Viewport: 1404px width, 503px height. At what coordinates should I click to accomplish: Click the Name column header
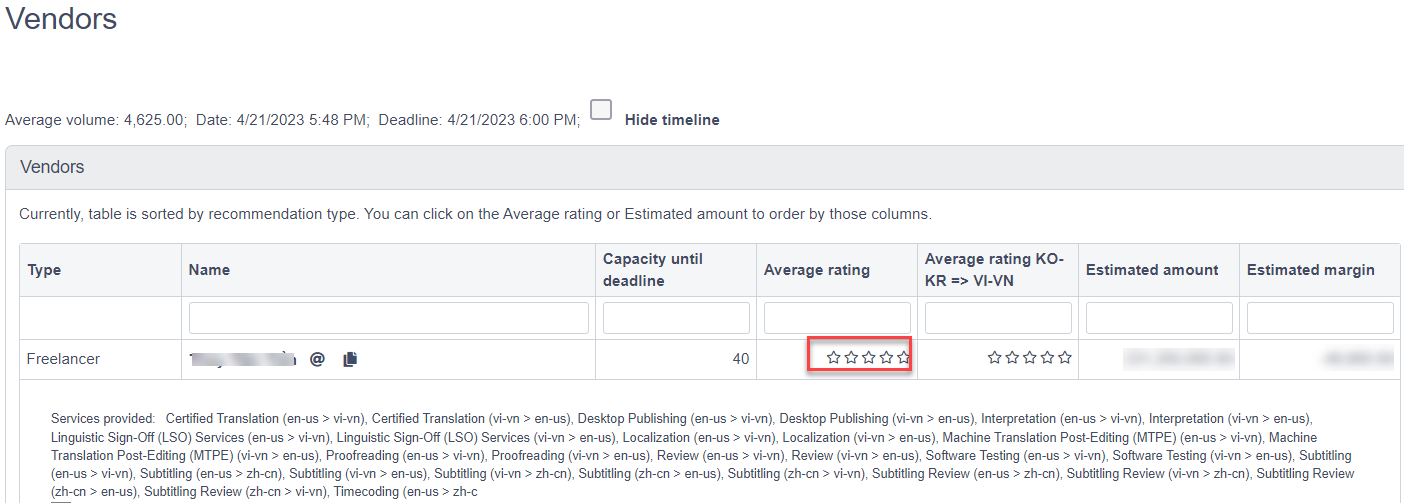(x=209, y=270)
